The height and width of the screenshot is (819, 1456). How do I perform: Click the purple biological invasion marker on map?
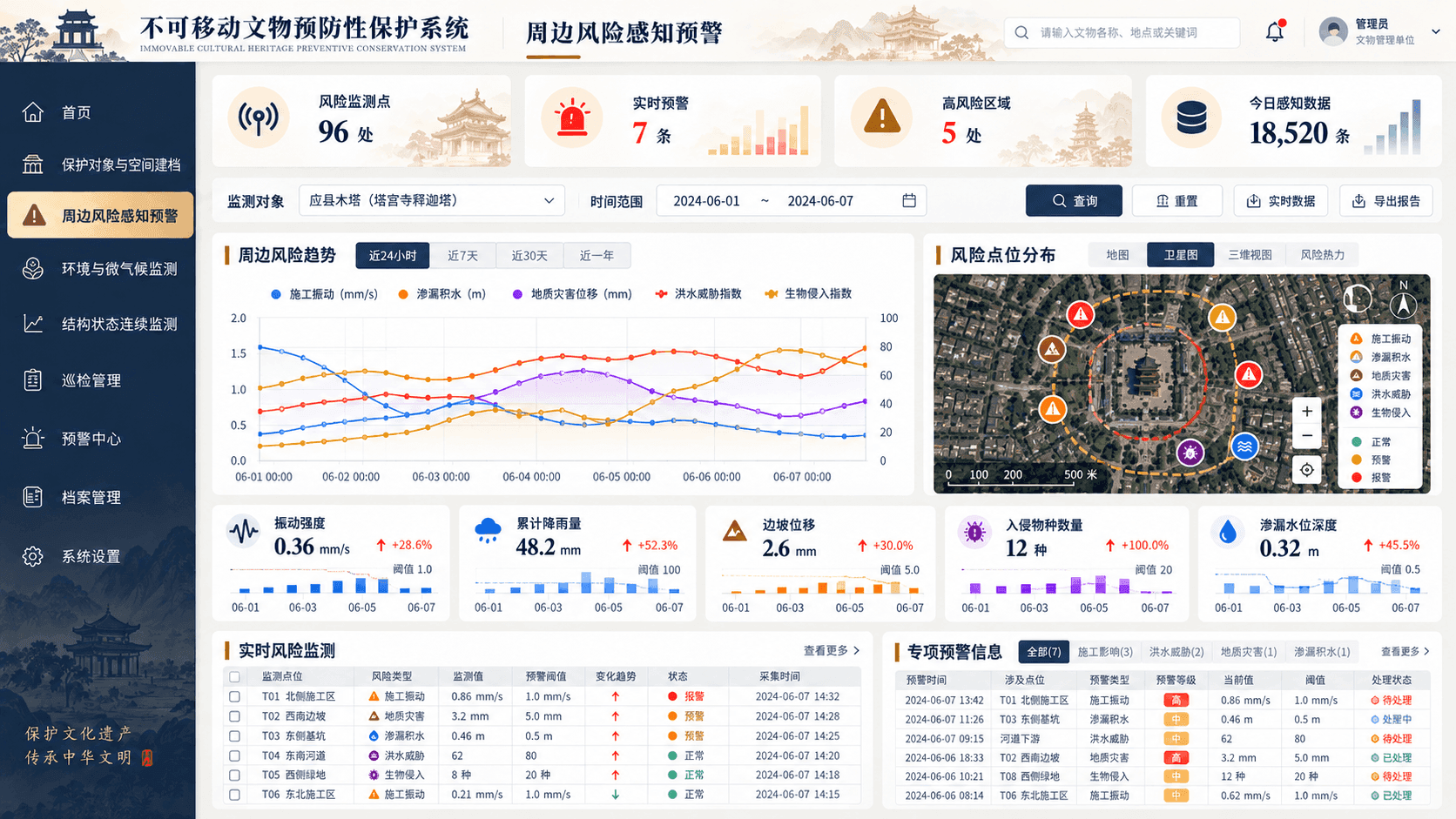coord(1190,453)
